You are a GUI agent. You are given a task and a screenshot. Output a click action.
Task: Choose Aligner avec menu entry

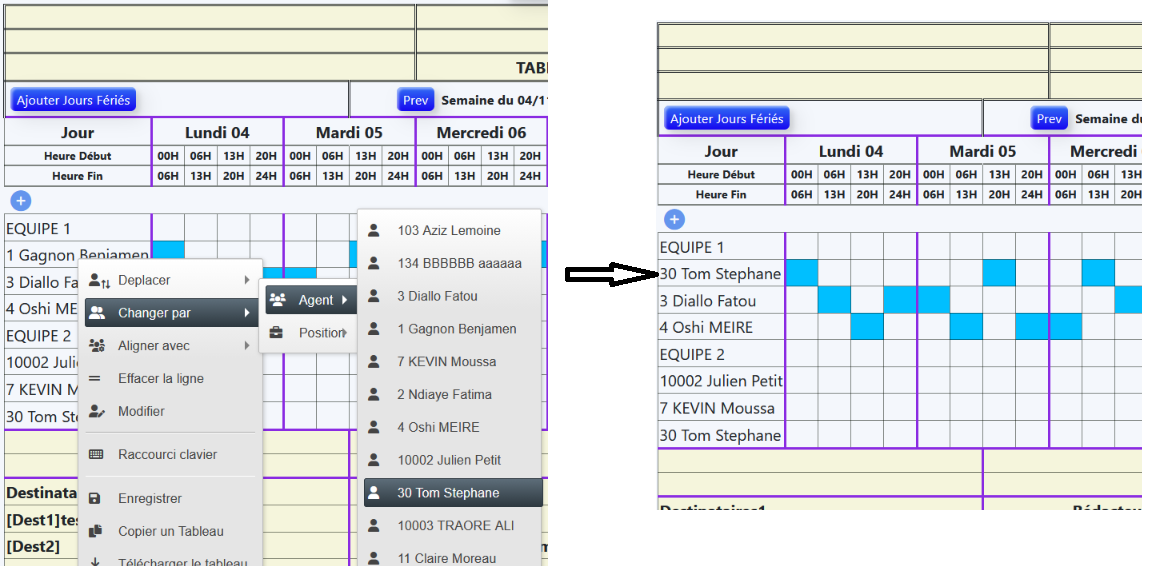170,345
